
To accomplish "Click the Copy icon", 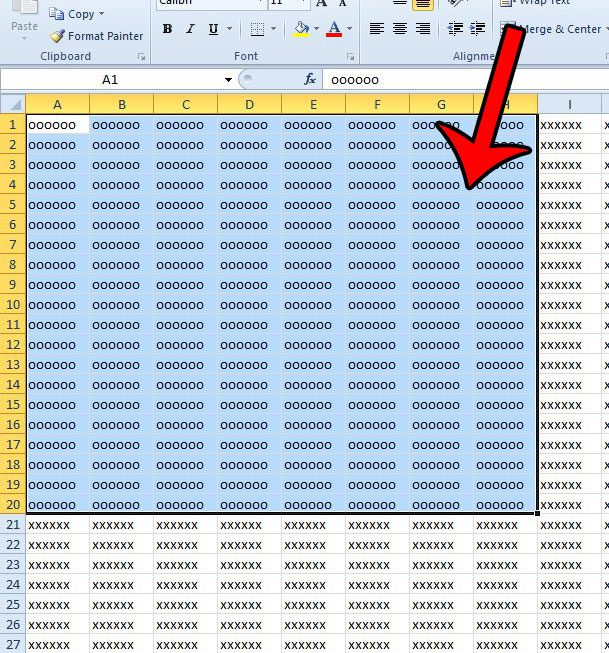I will pos(56,14).
